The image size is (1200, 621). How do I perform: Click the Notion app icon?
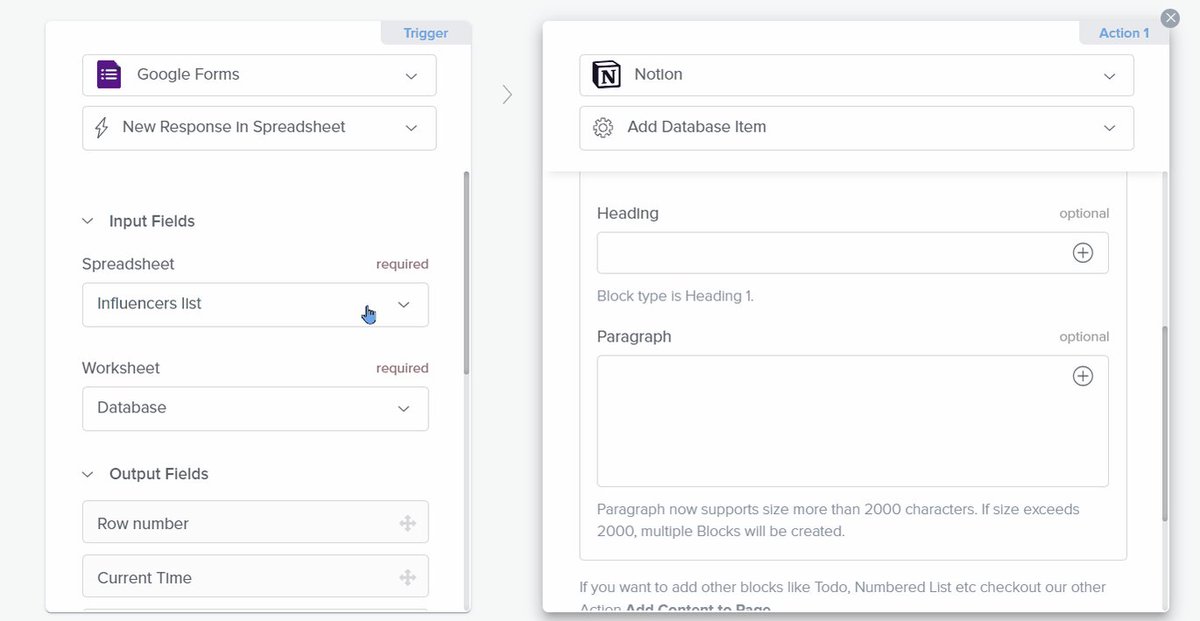pyautogui.click(x=606, y=75)
